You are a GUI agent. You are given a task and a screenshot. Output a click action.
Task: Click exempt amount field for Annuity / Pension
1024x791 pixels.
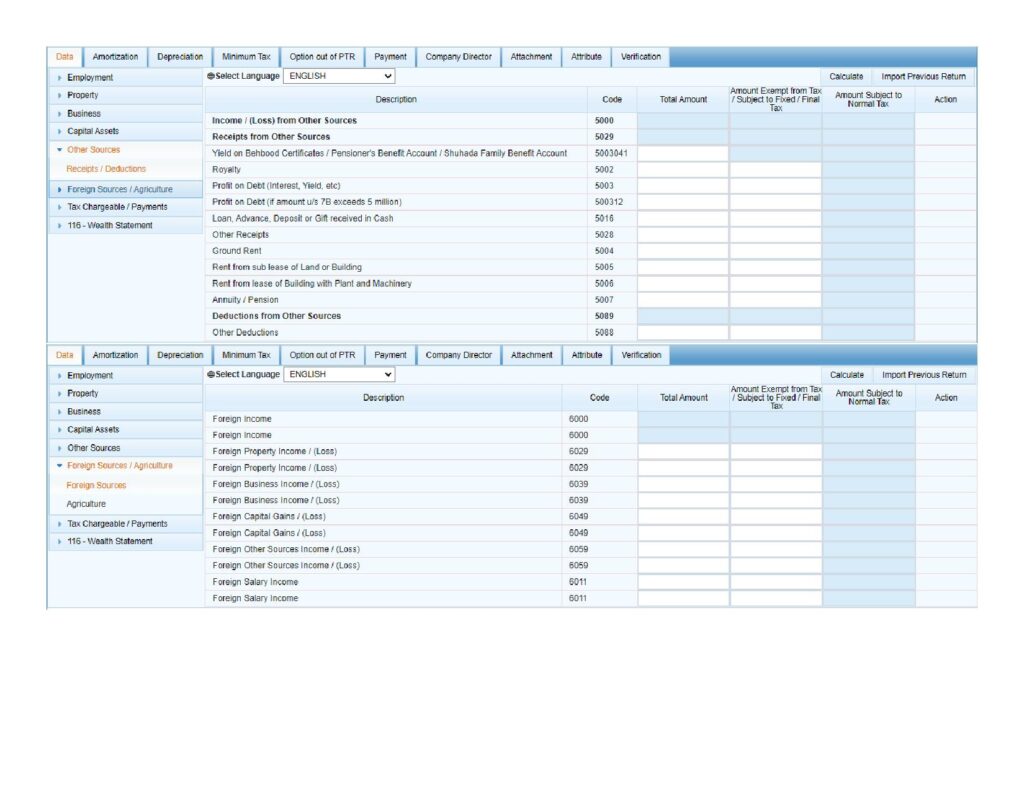775,300
